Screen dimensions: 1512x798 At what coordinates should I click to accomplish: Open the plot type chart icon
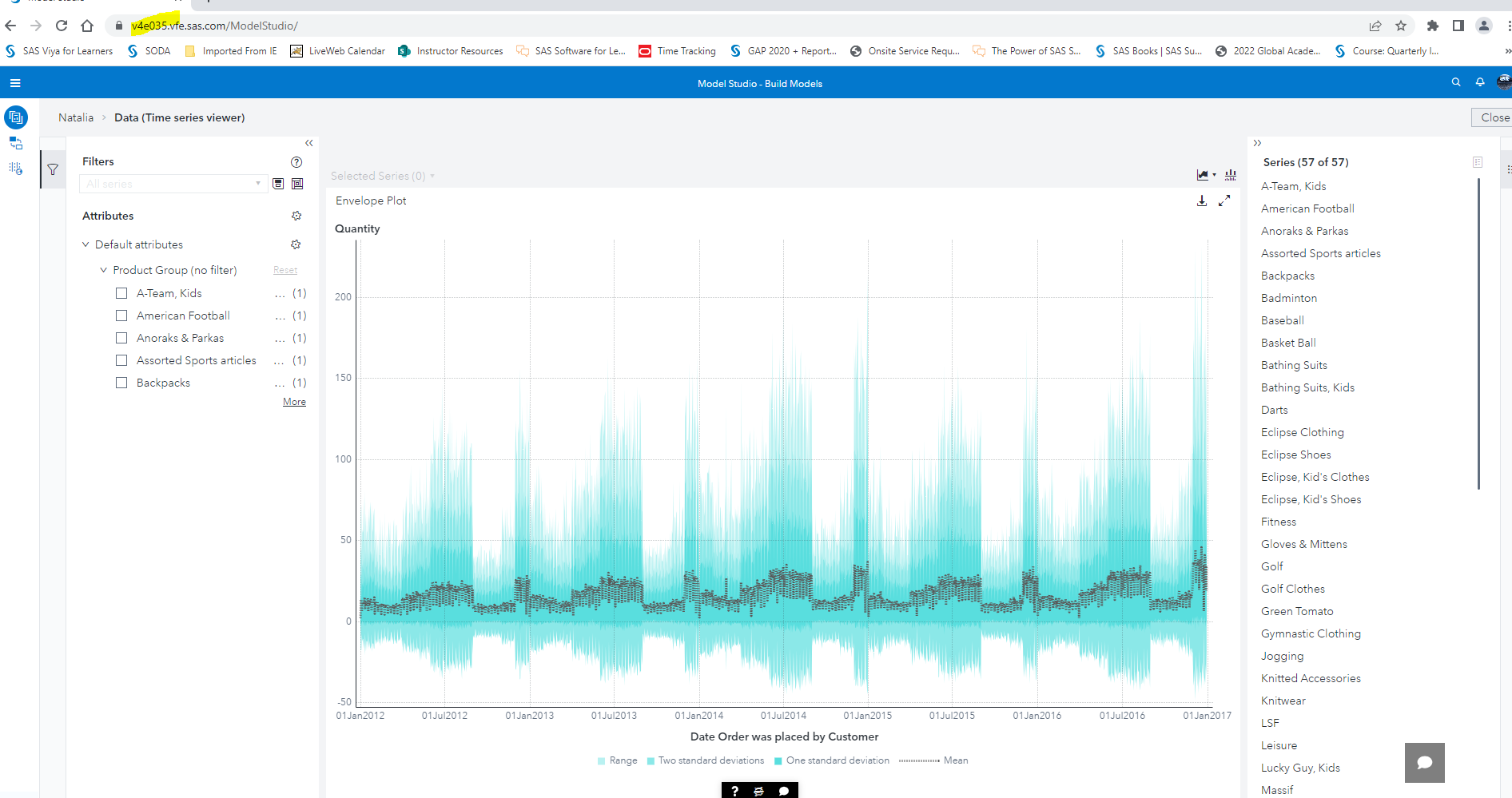[1203, 174]
